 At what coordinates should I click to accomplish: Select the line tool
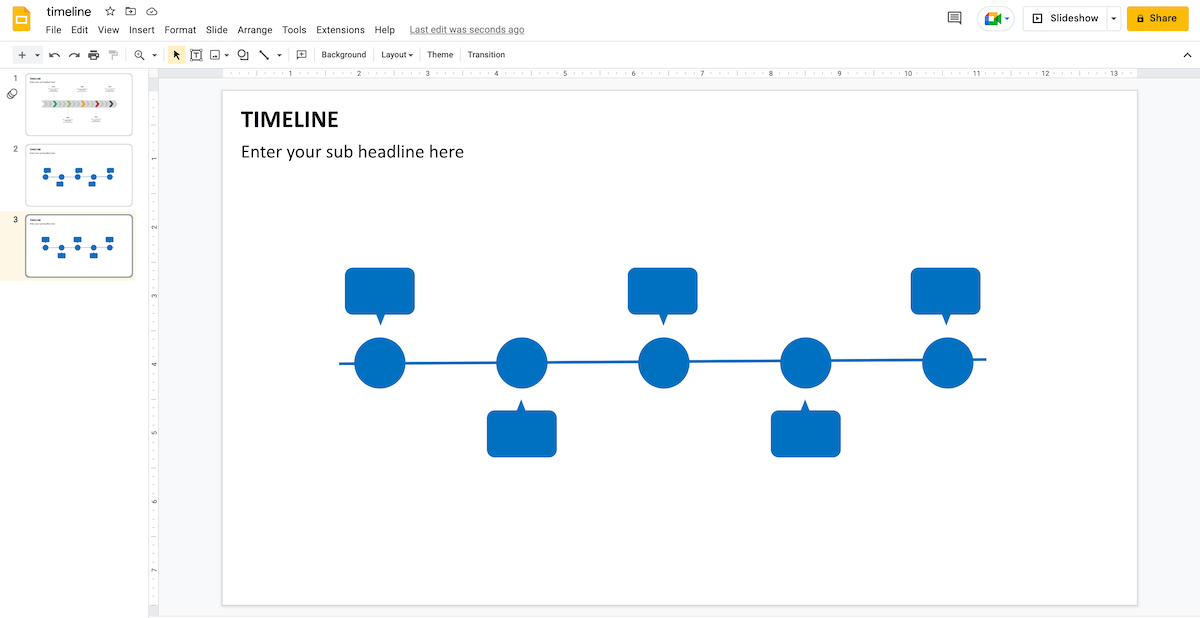coord(264,55)
